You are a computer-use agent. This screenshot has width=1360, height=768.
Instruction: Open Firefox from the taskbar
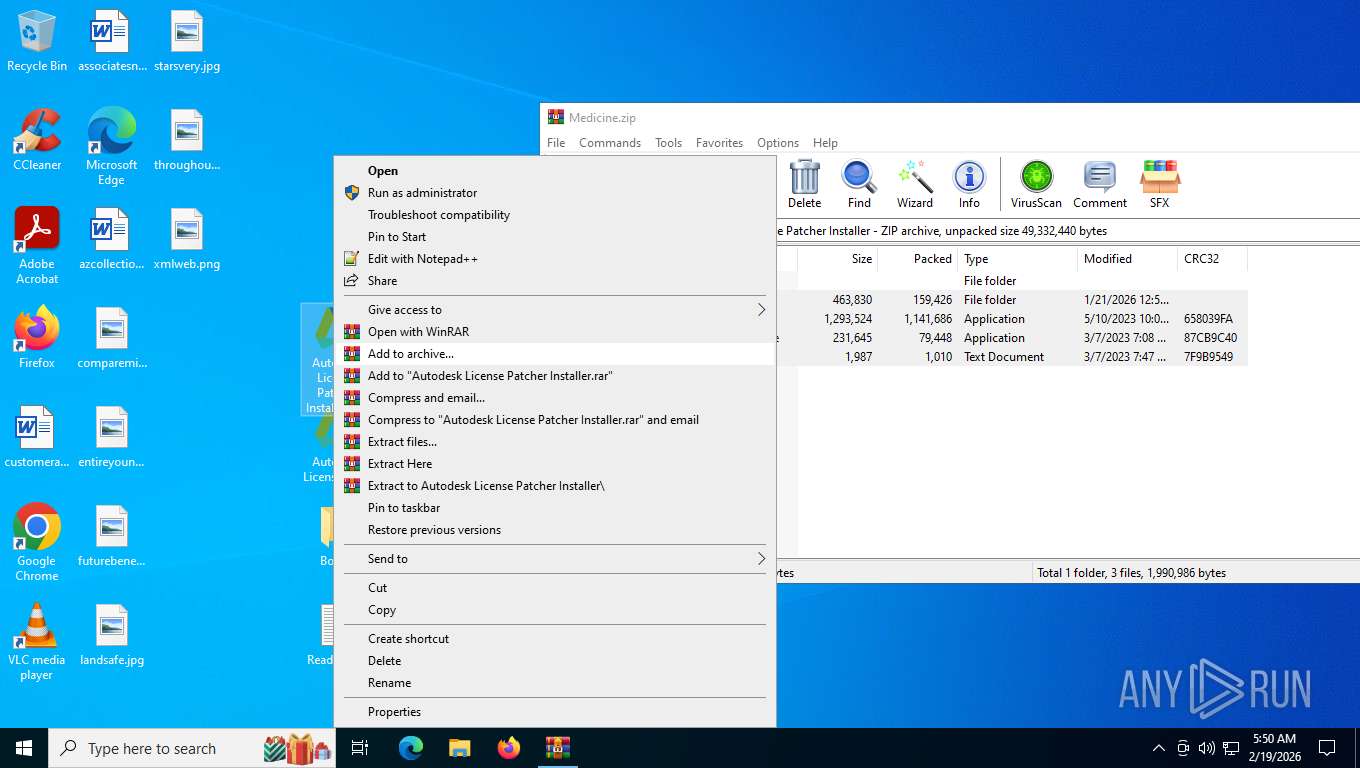(509, 748)
